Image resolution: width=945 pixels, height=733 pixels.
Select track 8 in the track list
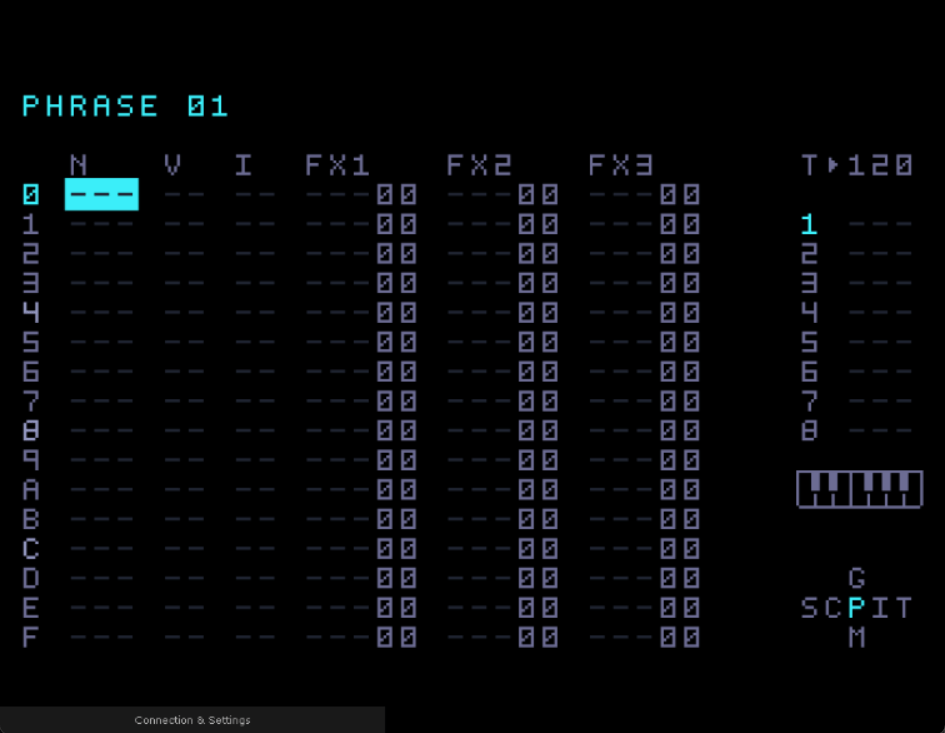809,431
